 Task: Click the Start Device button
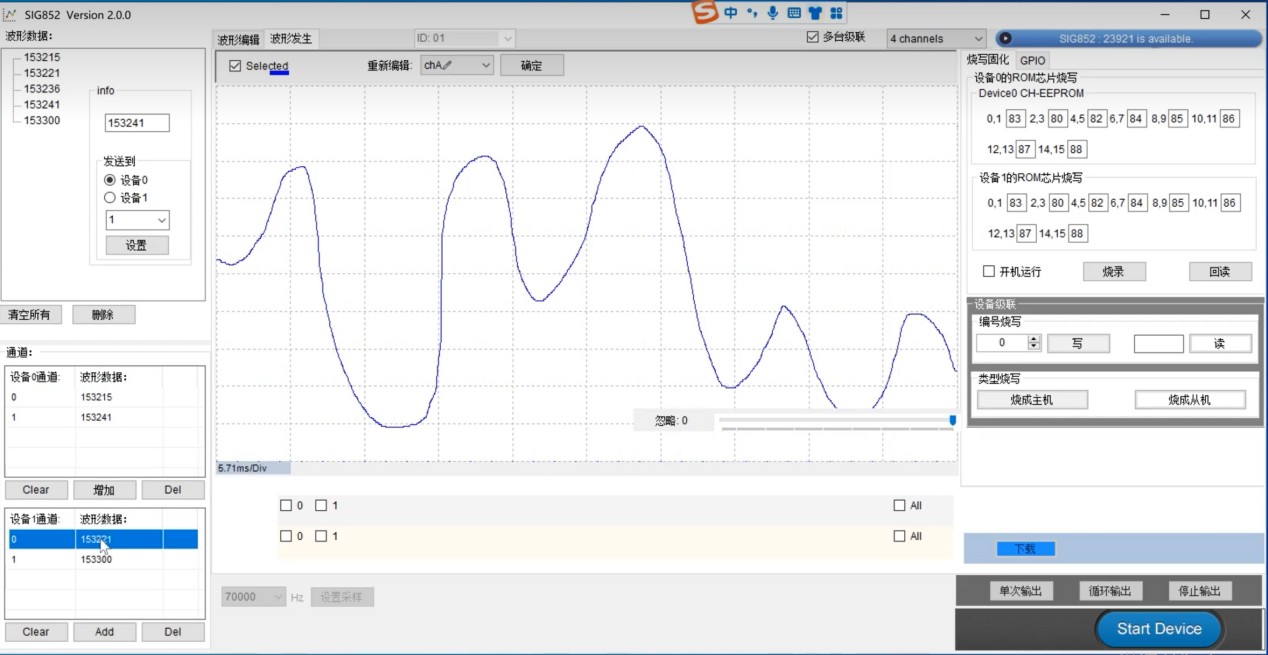pos(1159,629)
